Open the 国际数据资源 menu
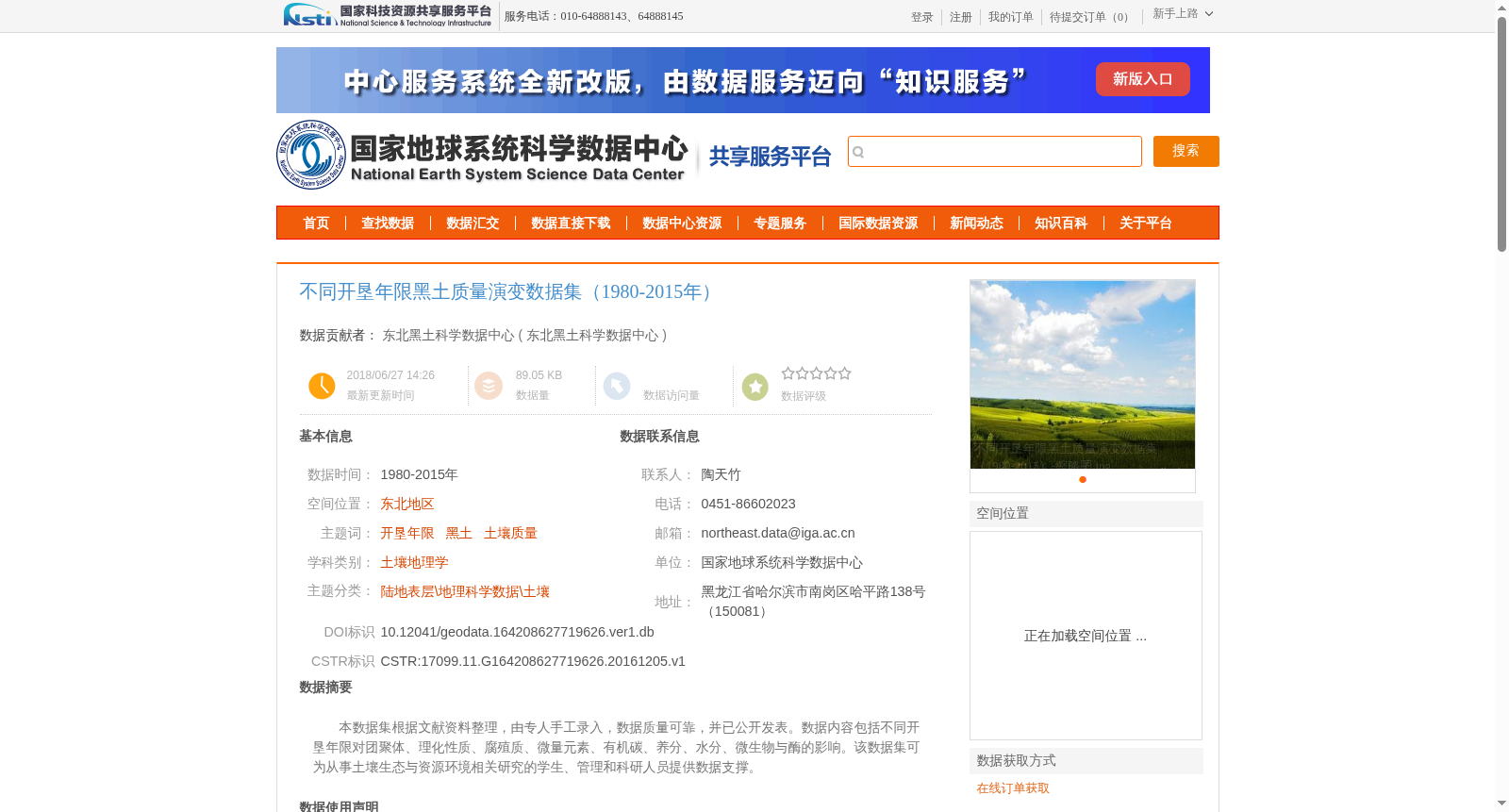1509x812 pixels. pyautogui.click(x=878, y=224)
